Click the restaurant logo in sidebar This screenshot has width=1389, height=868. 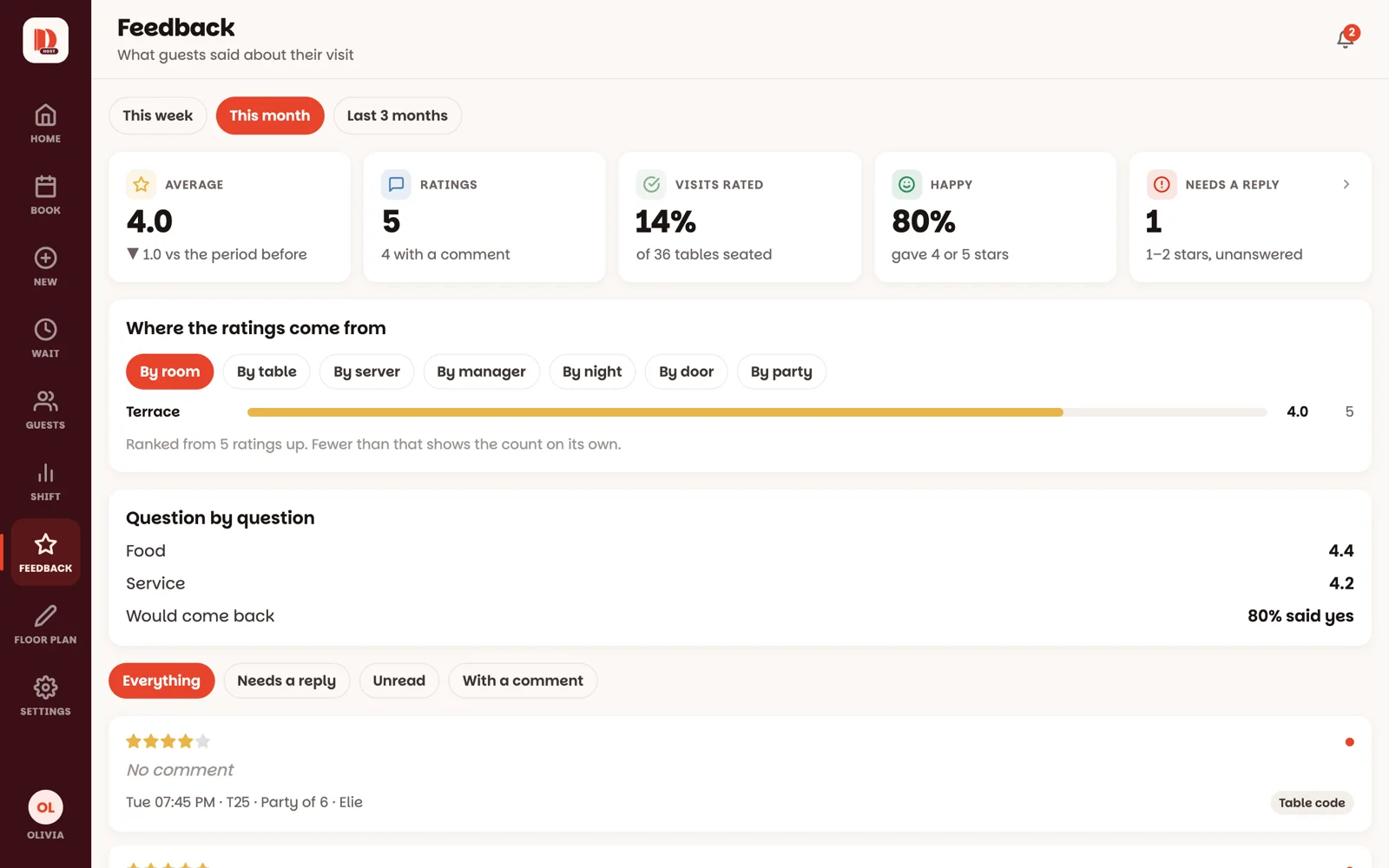pos(45,40)
